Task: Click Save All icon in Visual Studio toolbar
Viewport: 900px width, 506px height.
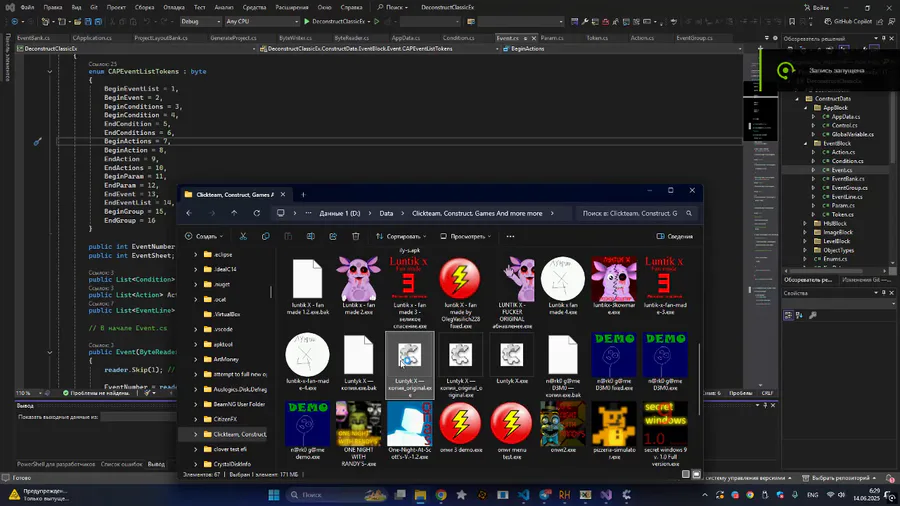Action: 98,21
